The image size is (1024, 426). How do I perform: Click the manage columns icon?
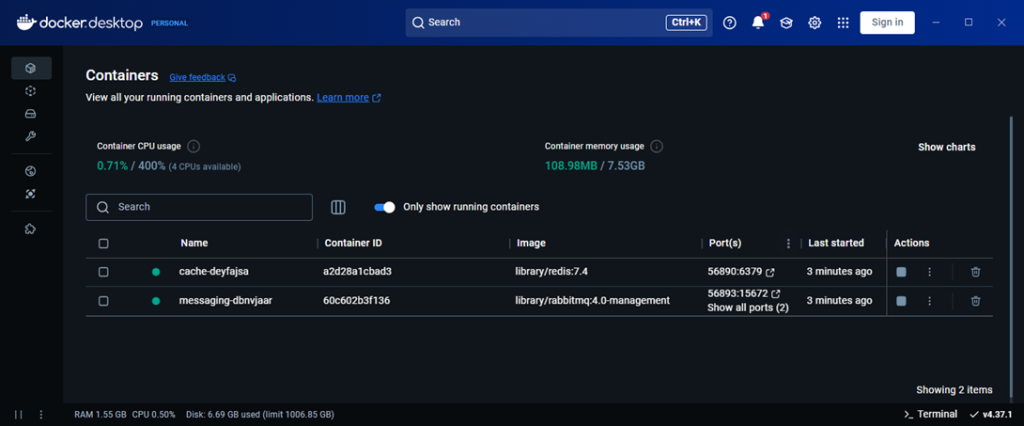tap(338, 207)
